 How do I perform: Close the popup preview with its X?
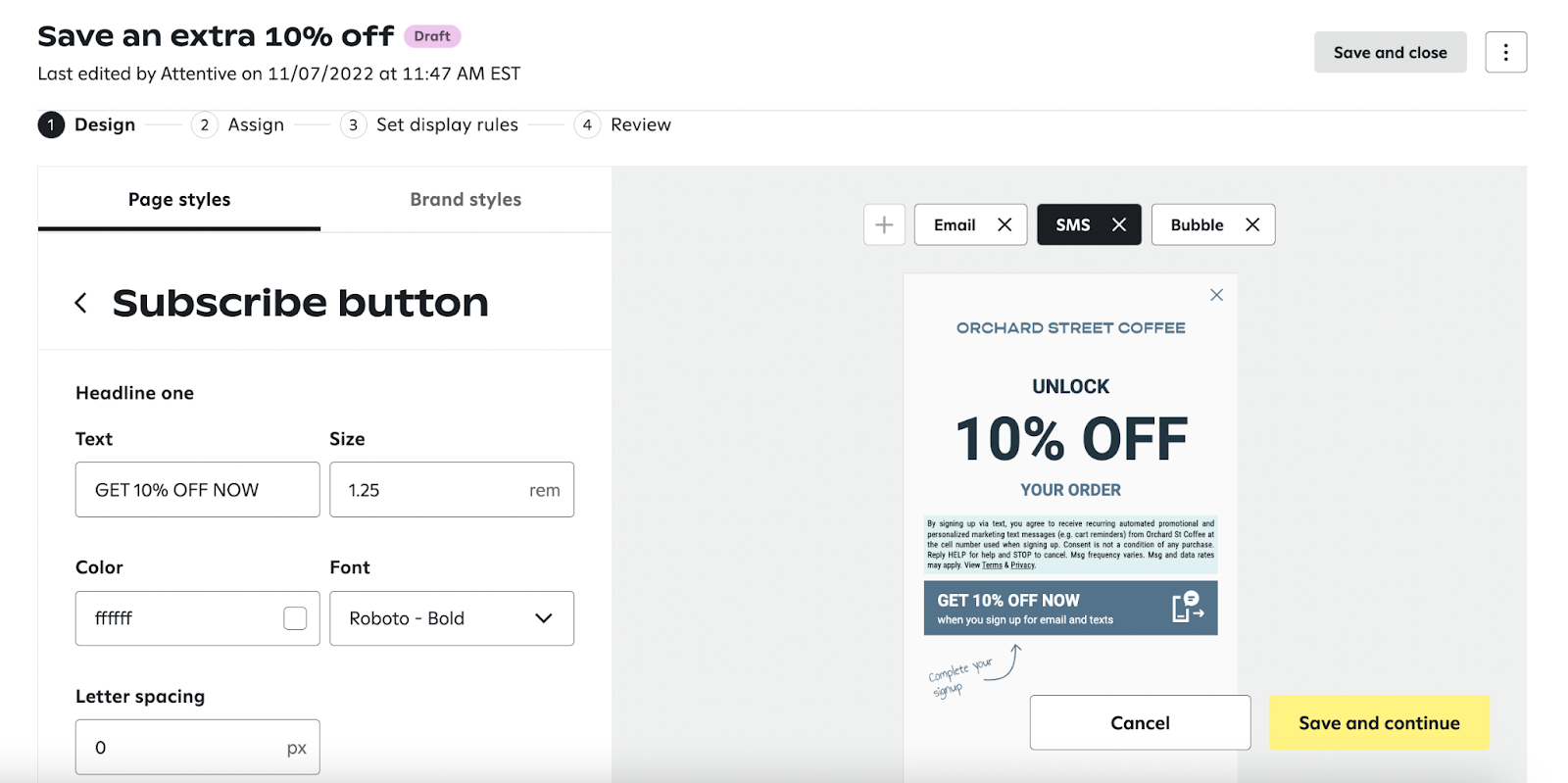[x=1216, y=295]
